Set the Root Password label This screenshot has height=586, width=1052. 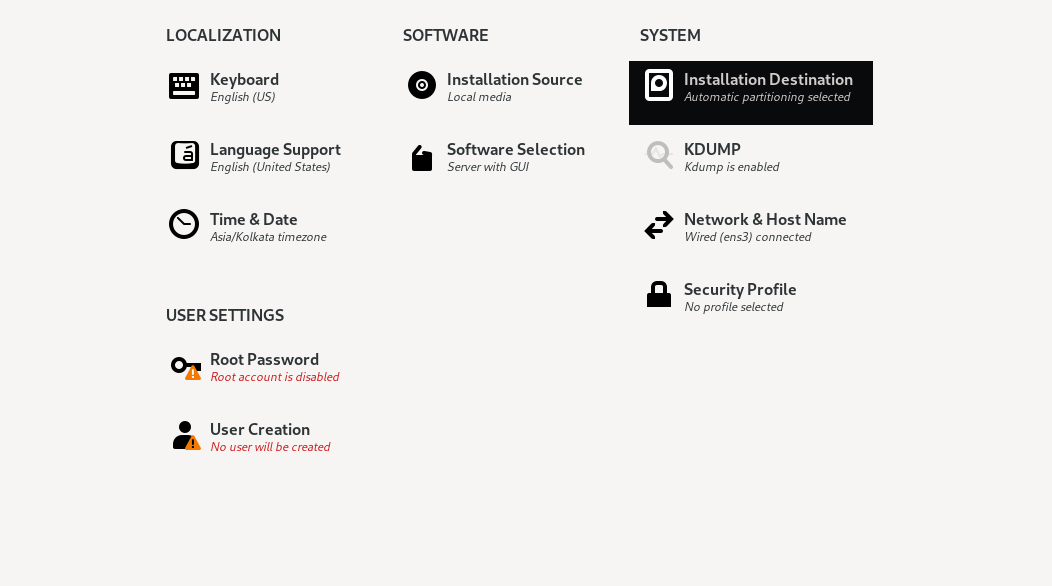264,359
